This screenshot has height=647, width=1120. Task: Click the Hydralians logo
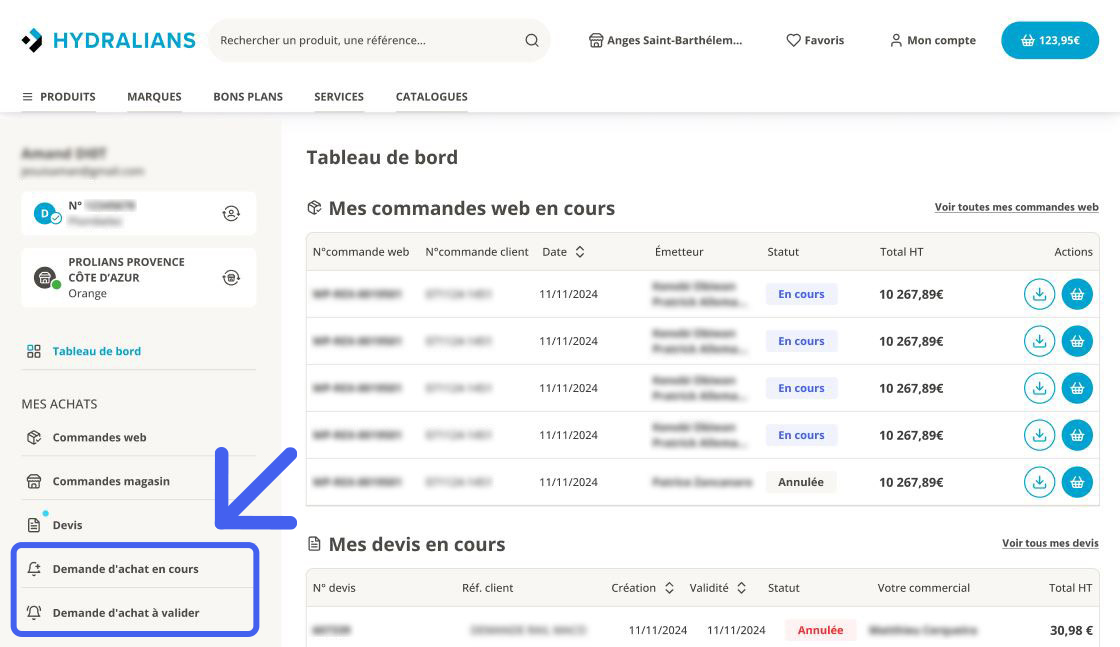pos(108,41)
